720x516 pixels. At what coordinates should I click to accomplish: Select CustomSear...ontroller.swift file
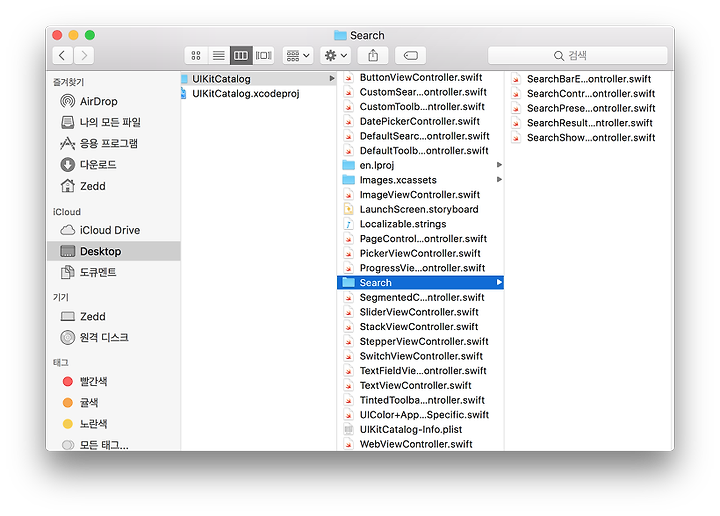[x=420, y=92]
